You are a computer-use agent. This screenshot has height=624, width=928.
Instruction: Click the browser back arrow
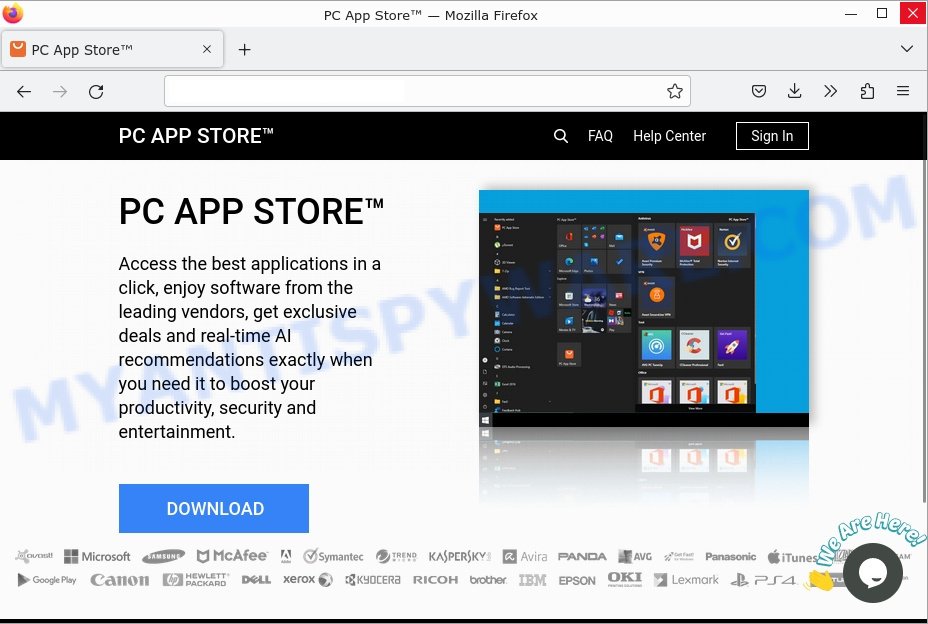24,92
